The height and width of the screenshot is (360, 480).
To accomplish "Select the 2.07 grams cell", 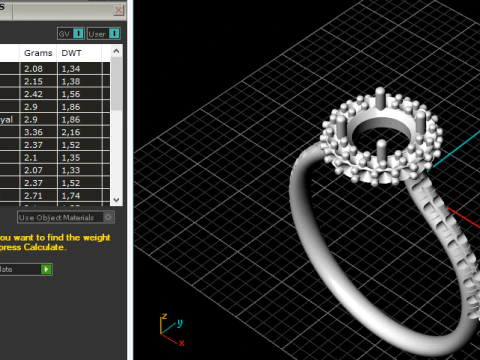I will click(38, 170).
